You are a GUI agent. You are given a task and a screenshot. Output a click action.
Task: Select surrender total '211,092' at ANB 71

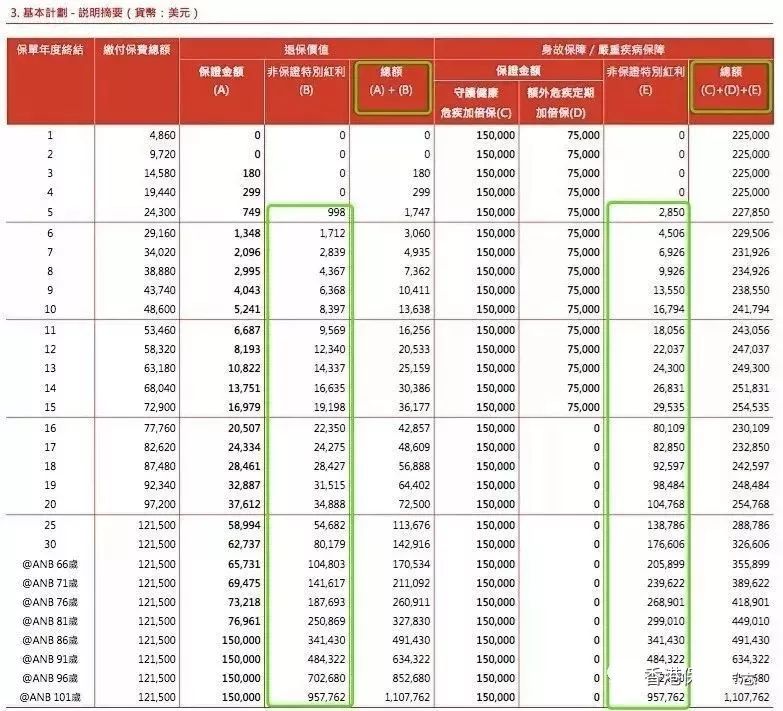(x=411, y=583)
